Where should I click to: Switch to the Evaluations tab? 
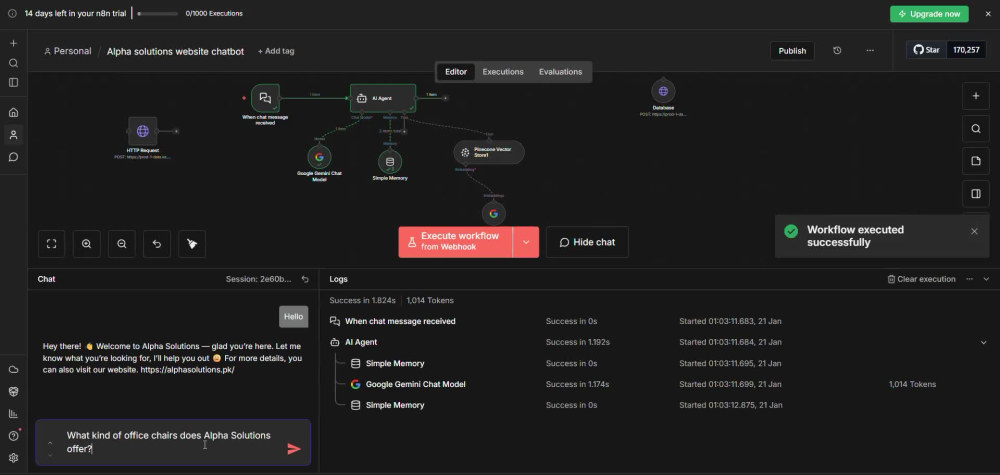coord(561,72)
